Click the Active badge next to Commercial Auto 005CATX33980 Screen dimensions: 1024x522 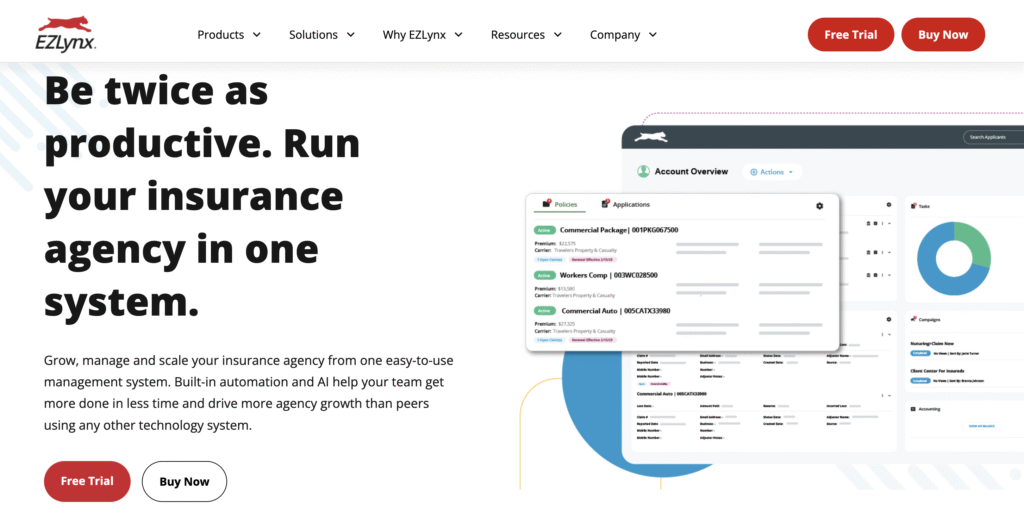[x=544, y=311]
